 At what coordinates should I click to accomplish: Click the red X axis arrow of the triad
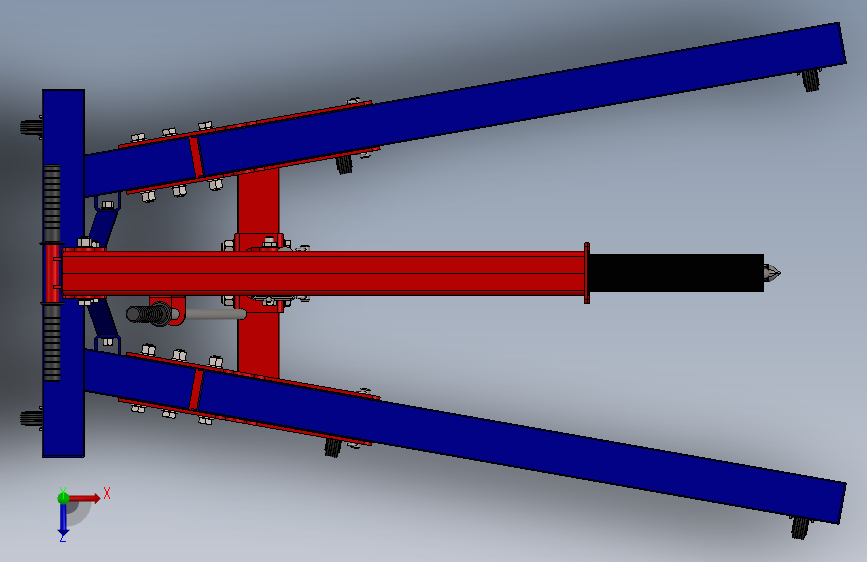coord(84,498)
